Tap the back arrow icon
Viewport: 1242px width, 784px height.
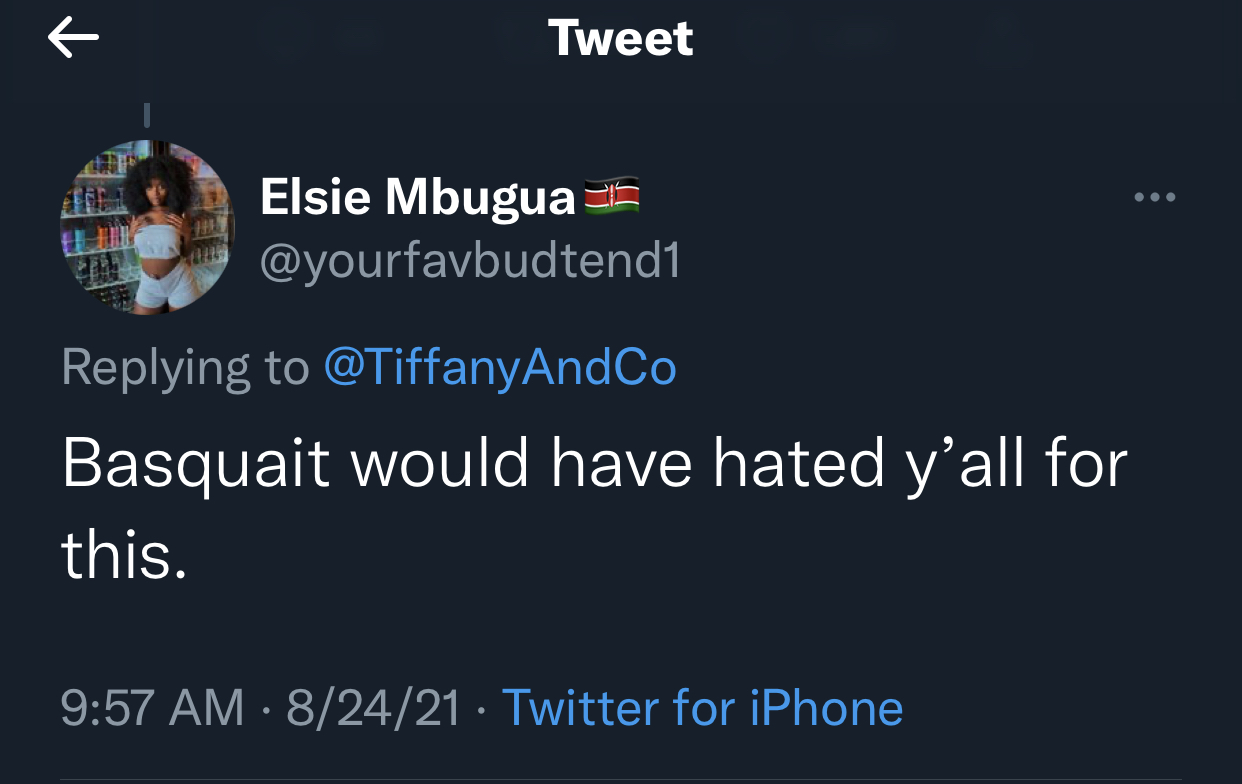(73, 38)
